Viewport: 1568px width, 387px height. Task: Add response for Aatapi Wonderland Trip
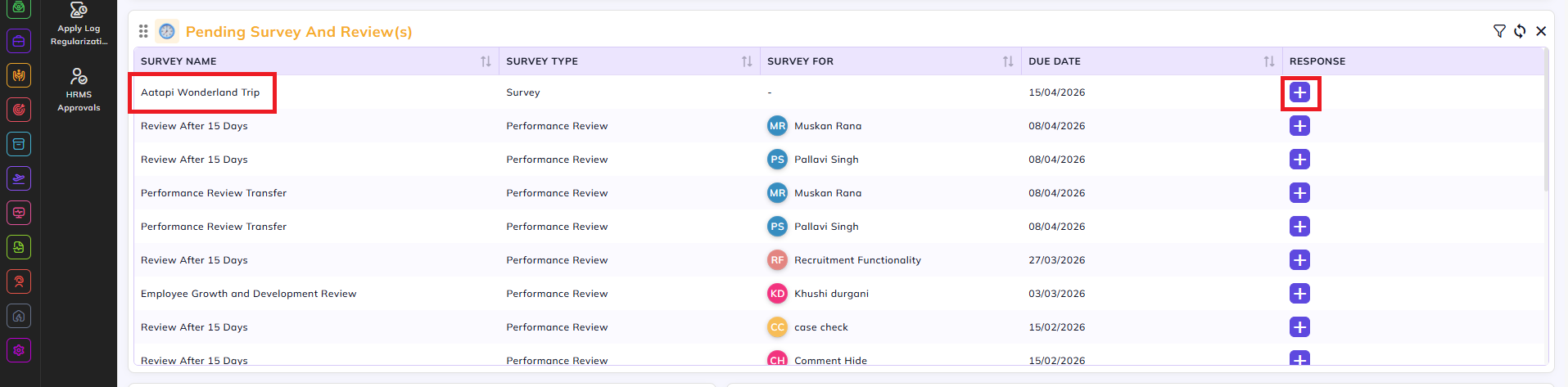pos(1299,92)
